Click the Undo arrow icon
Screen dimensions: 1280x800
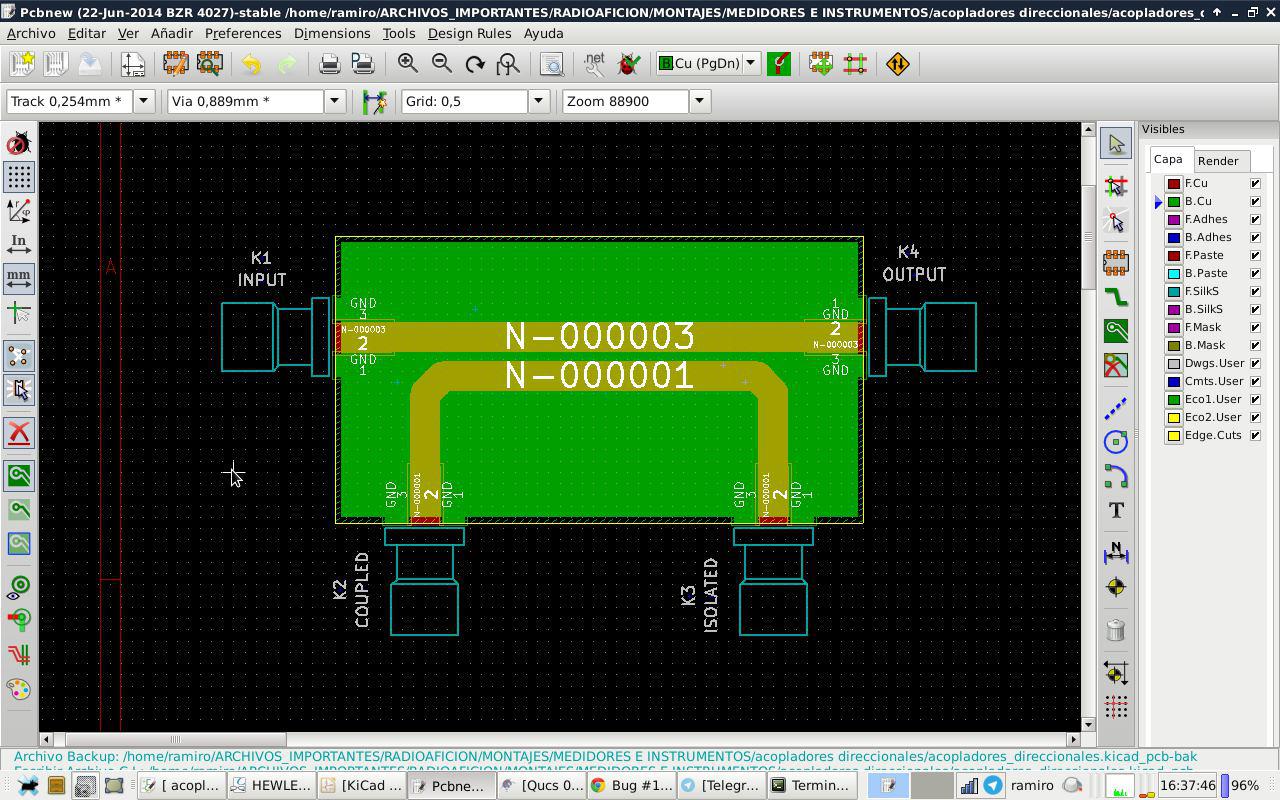point(251,64)
